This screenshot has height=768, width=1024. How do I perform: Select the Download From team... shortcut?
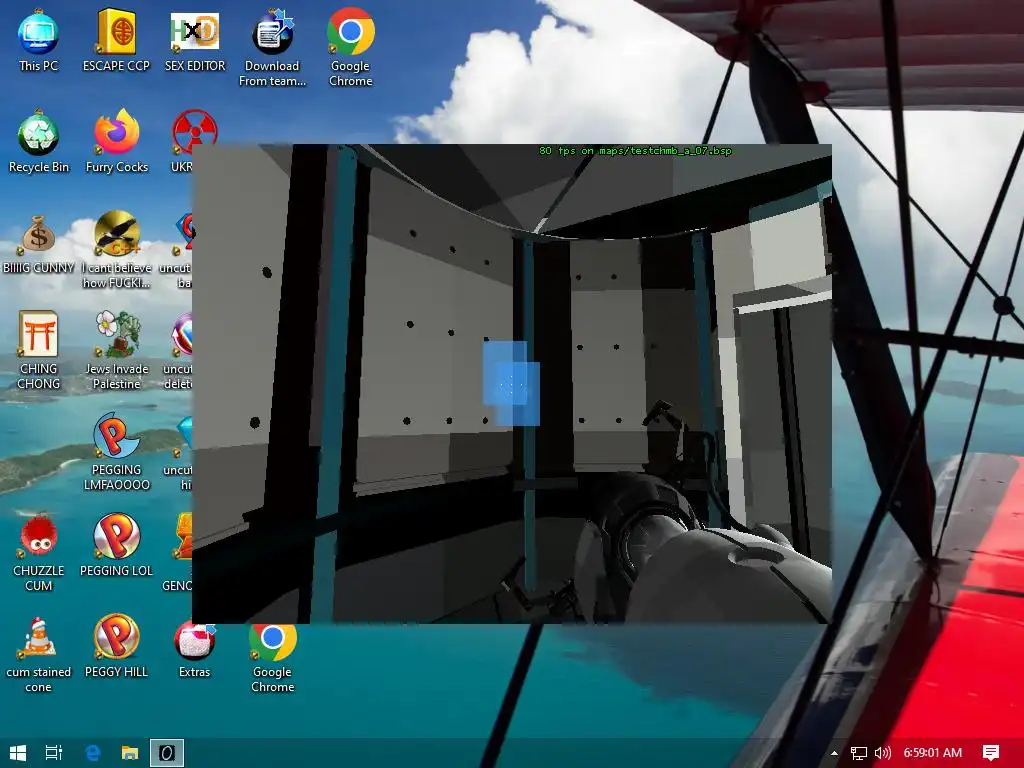pyautogui.click(x=272, y=48)
